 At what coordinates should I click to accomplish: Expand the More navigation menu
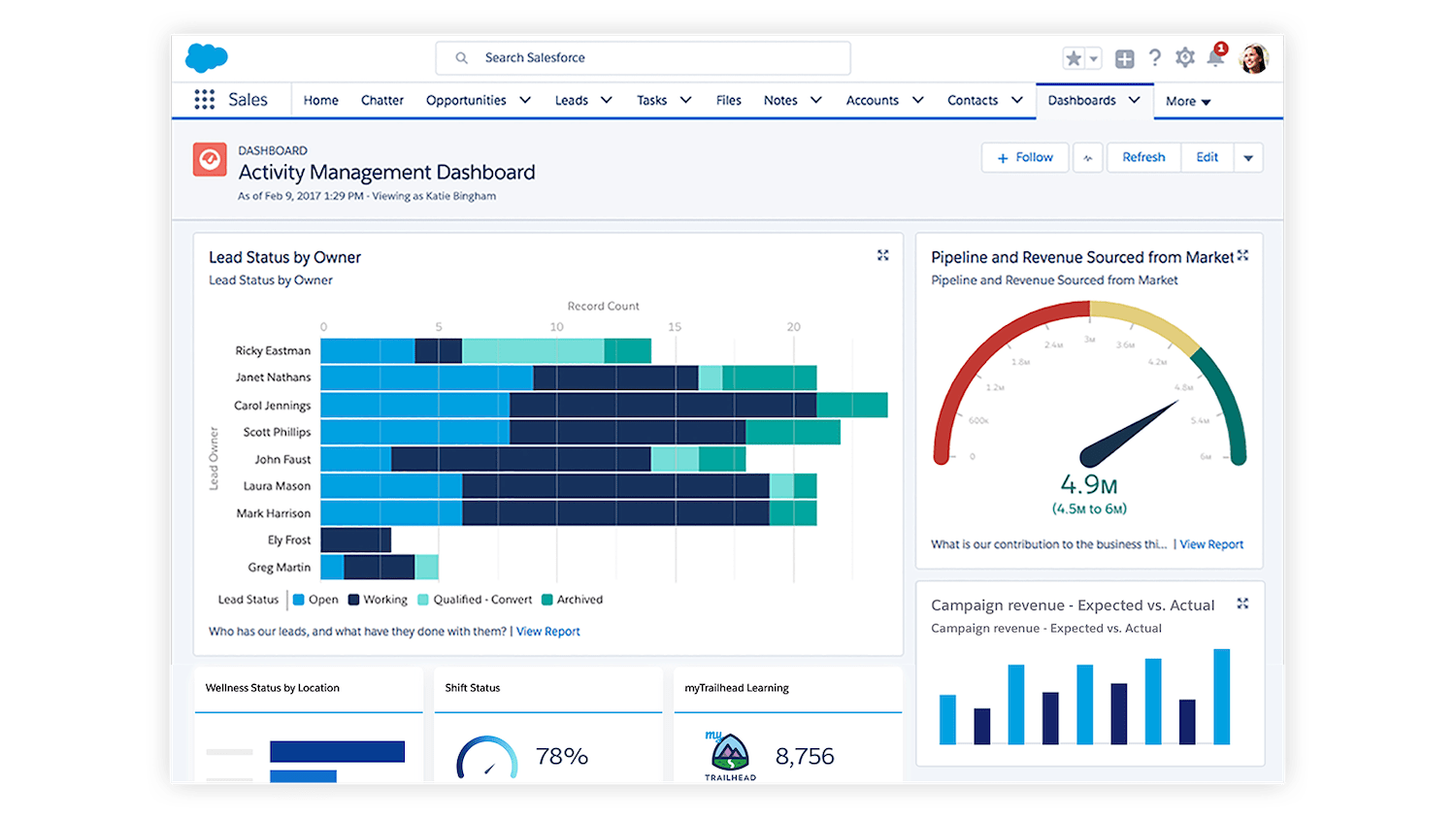point(1188,101)
